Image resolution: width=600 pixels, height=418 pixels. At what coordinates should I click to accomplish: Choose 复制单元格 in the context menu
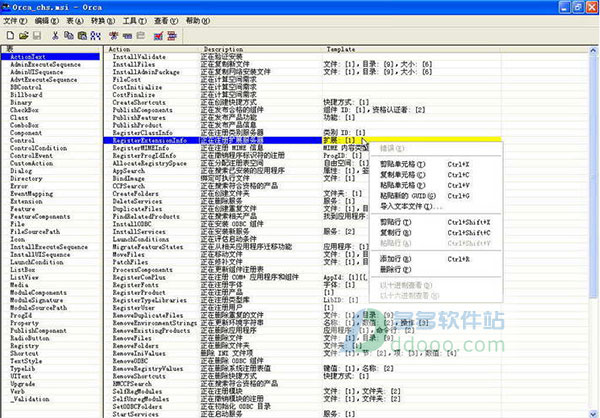(435, 175)
